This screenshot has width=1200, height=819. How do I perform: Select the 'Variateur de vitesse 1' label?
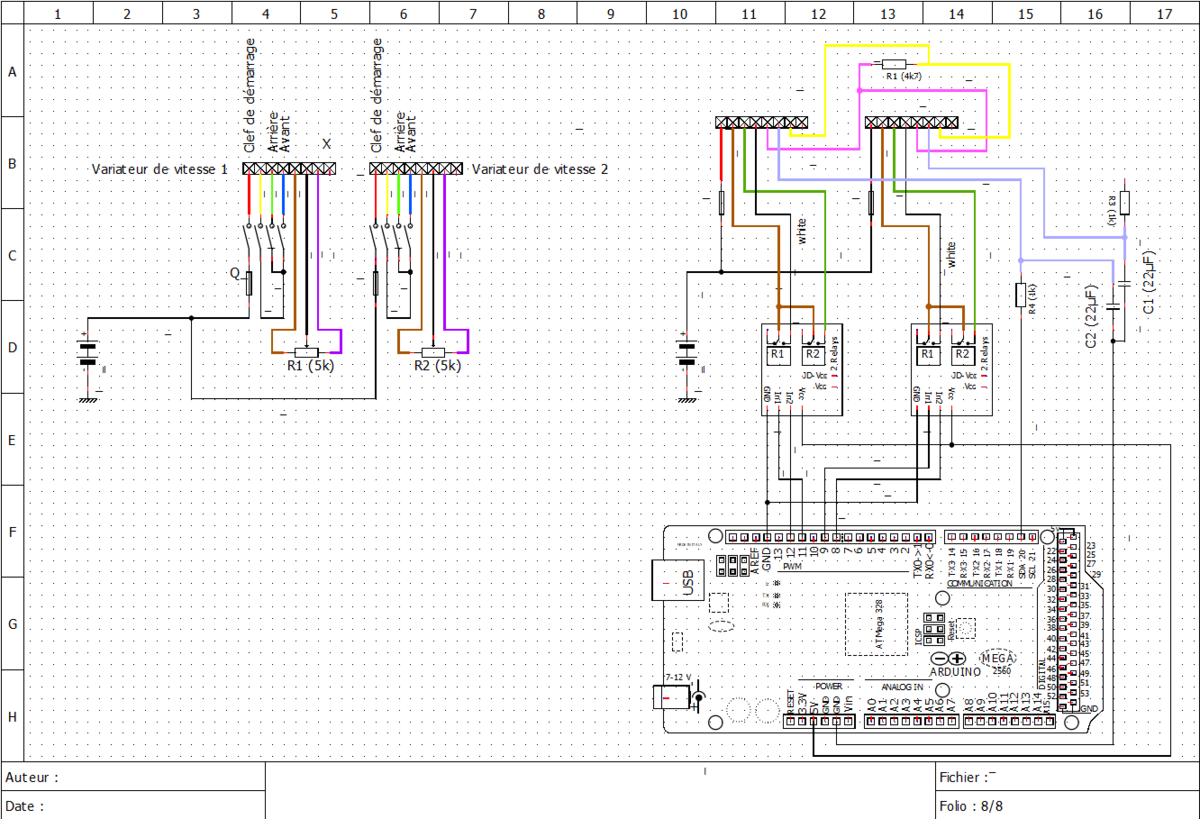(x=160, y=169)
